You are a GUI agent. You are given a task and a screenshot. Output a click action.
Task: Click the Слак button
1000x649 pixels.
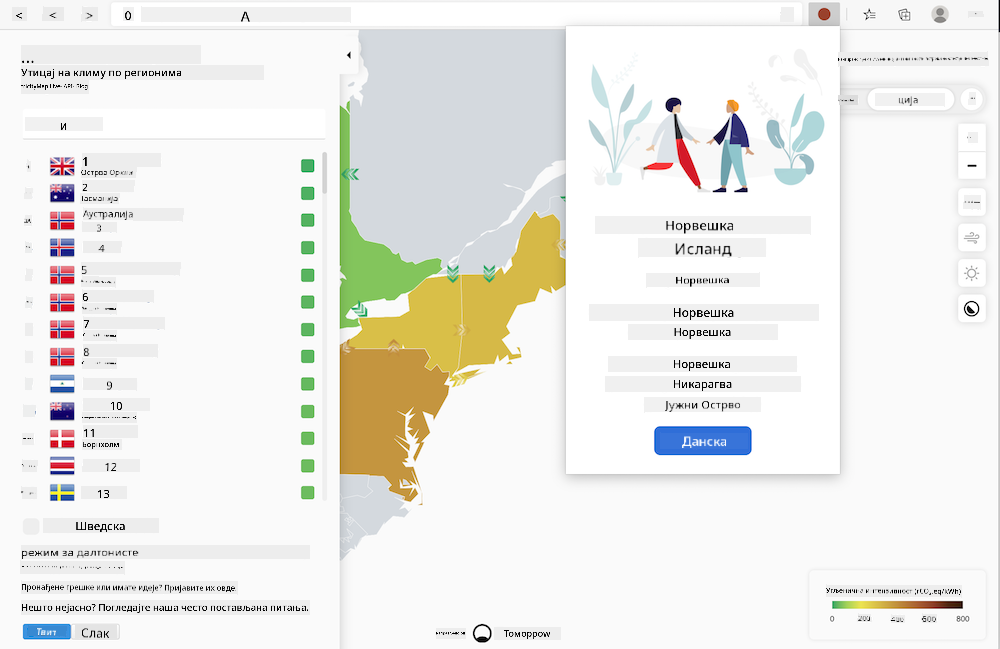coord(96,632)
